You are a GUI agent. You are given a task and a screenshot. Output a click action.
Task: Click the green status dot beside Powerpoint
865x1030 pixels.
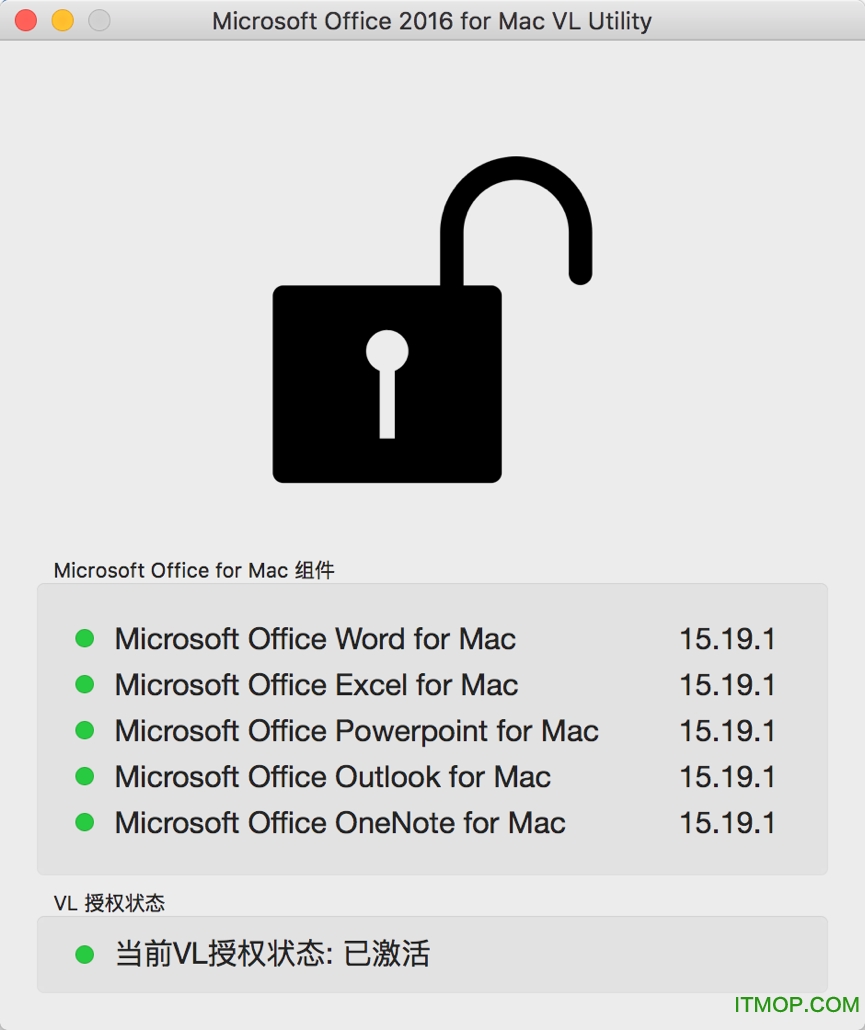coord(84,730)
